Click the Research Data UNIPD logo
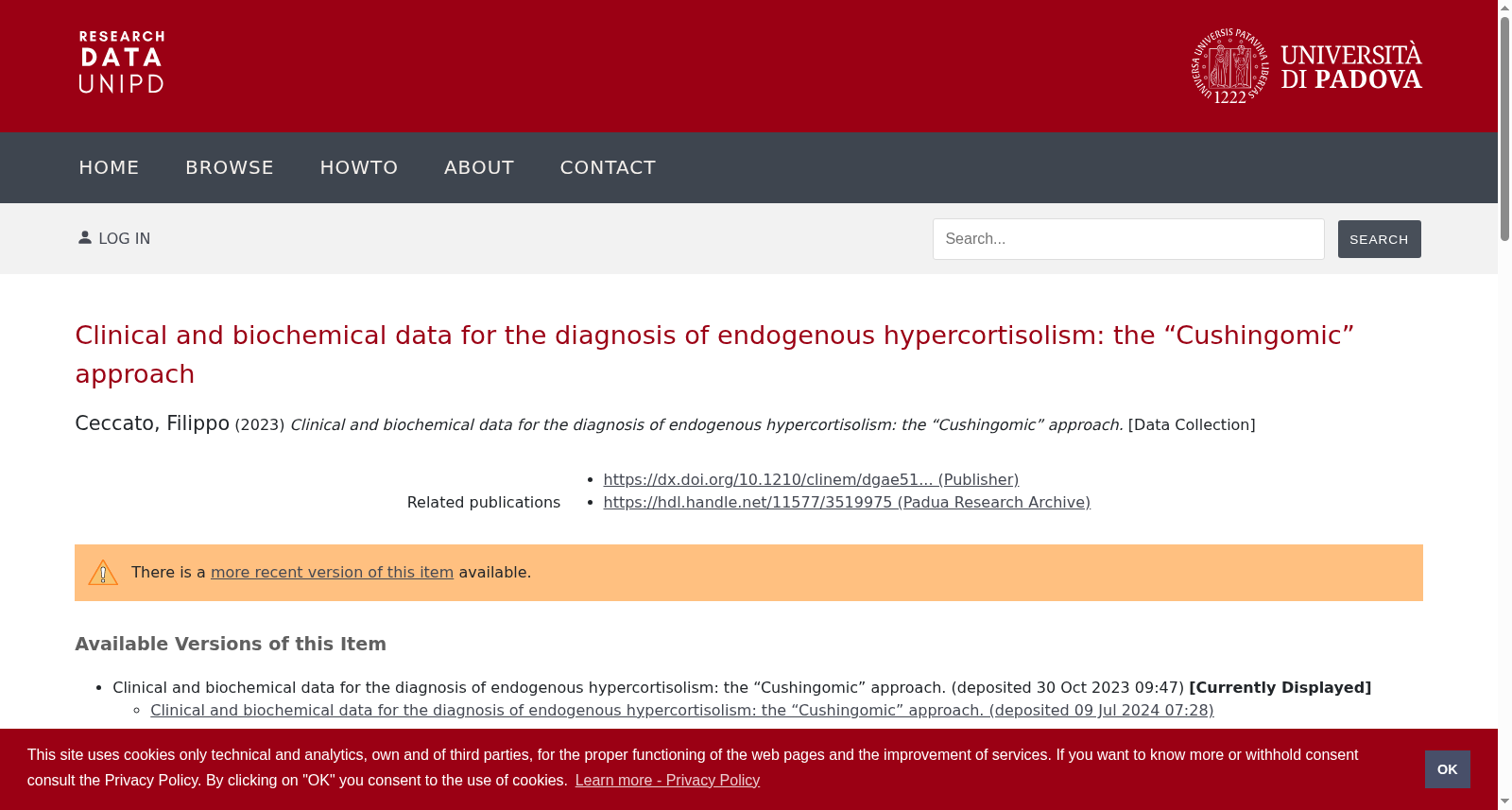The width and height of the screenshot is (1512, 810). (x=122, y=62)
